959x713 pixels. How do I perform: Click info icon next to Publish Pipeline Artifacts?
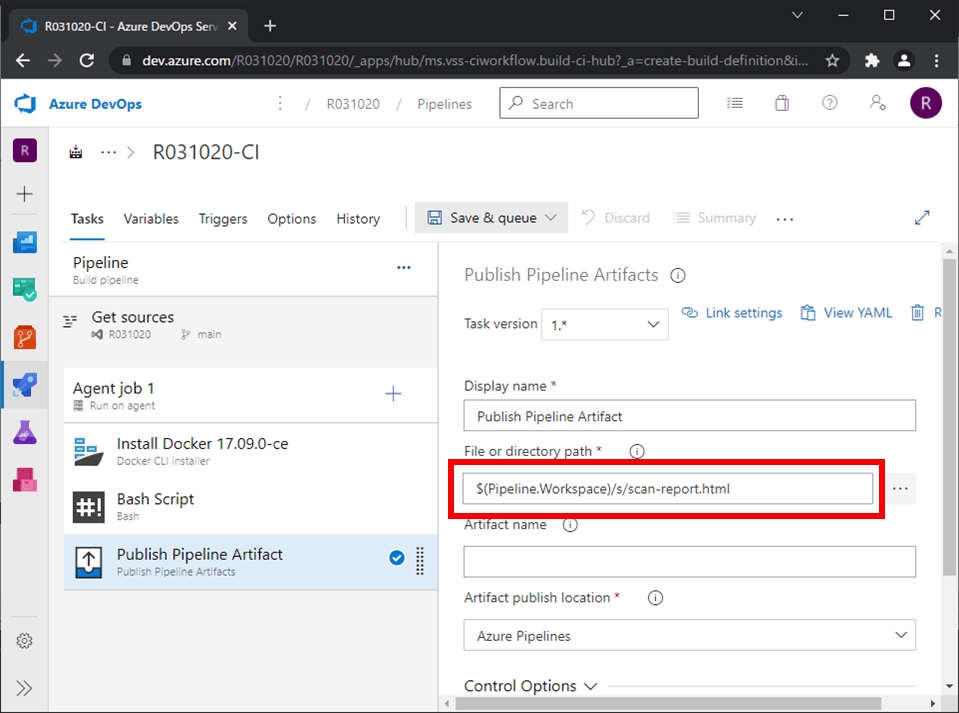click(678, 276)
